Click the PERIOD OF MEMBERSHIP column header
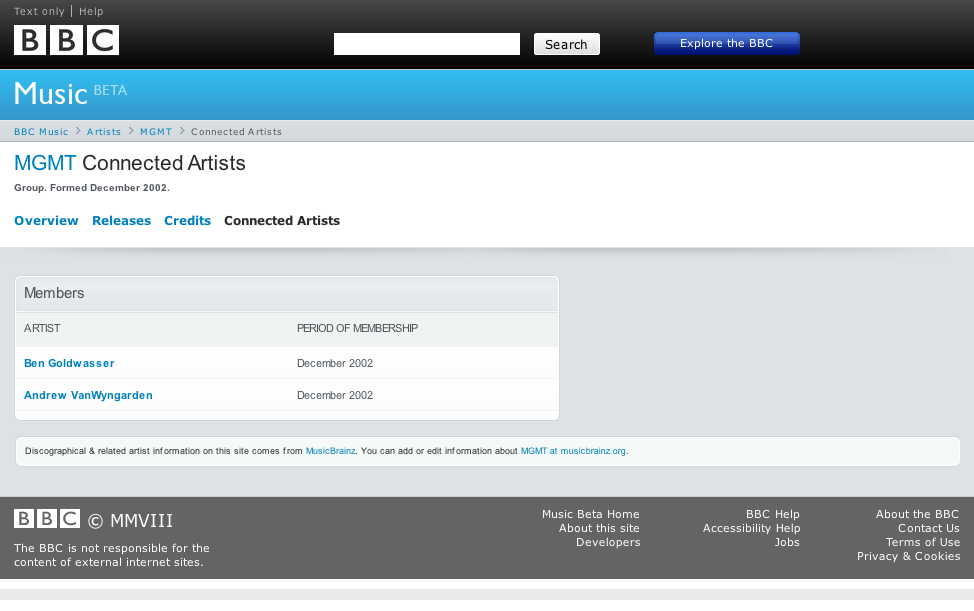This screenshot has width=974, height=611. tap(357, 328)
